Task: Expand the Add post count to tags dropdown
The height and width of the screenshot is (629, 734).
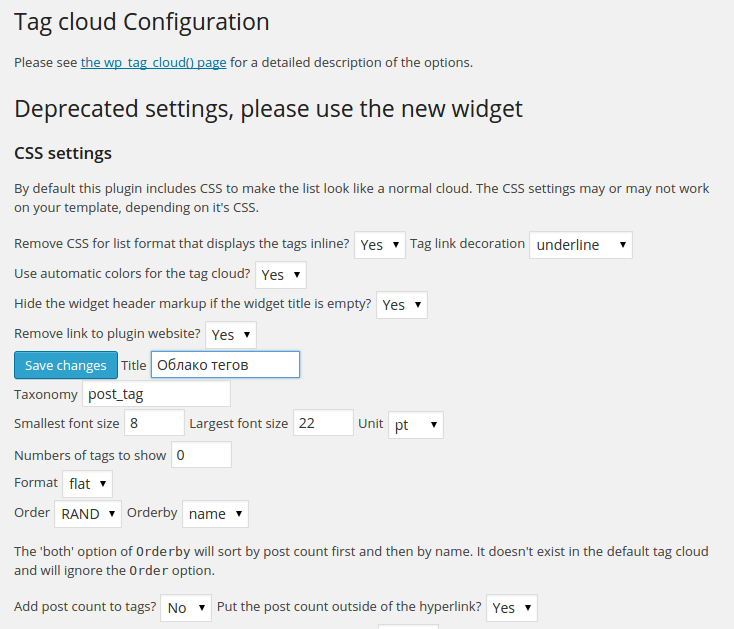Action: pyautogui.click(x=186, y=607)
